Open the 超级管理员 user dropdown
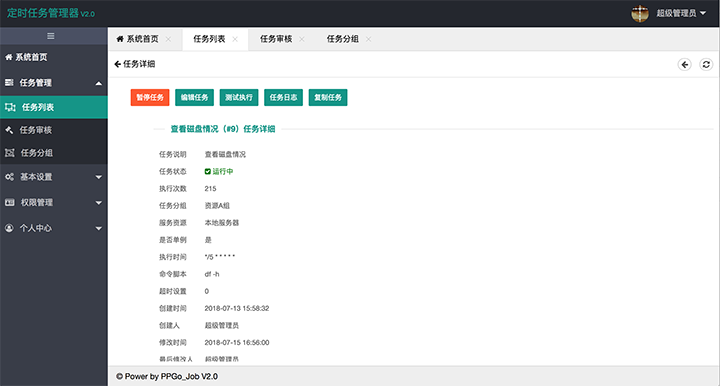The height and width of the screenshot is (386, 720). [681, 13]
